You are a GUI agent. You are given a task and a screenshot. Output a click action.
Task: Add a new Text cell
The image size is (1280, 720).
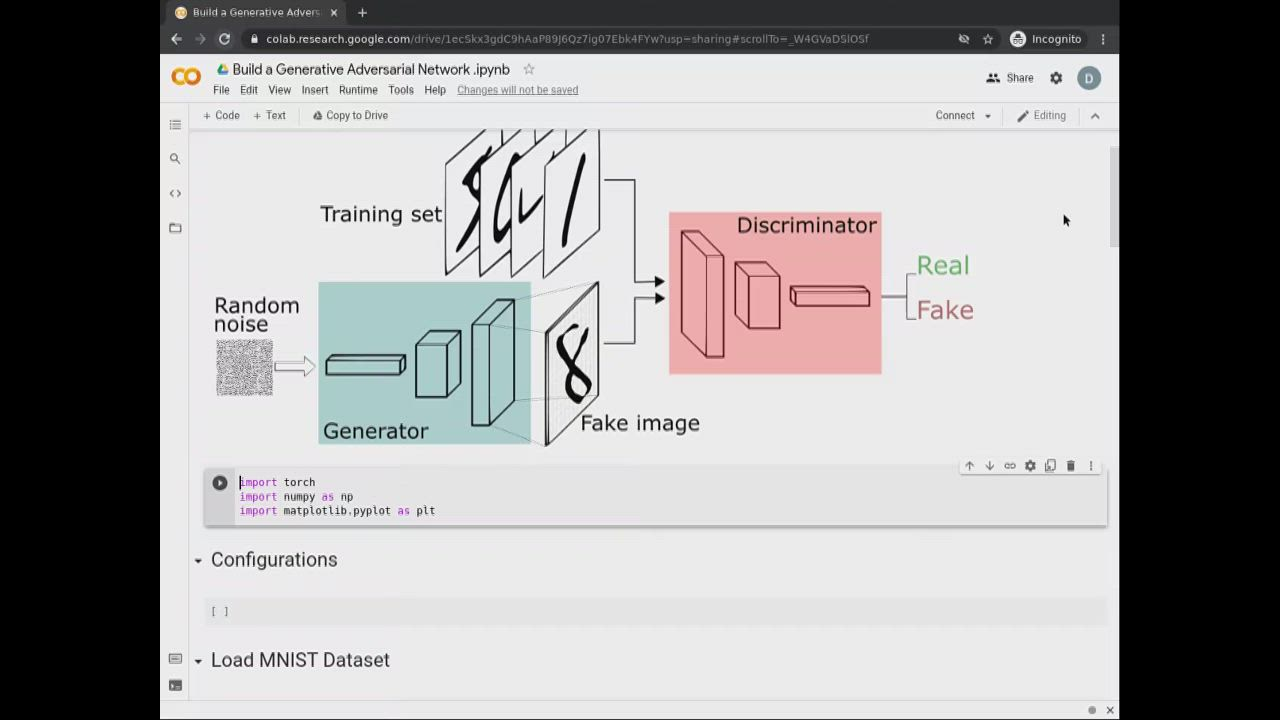(x=269, y=116)
